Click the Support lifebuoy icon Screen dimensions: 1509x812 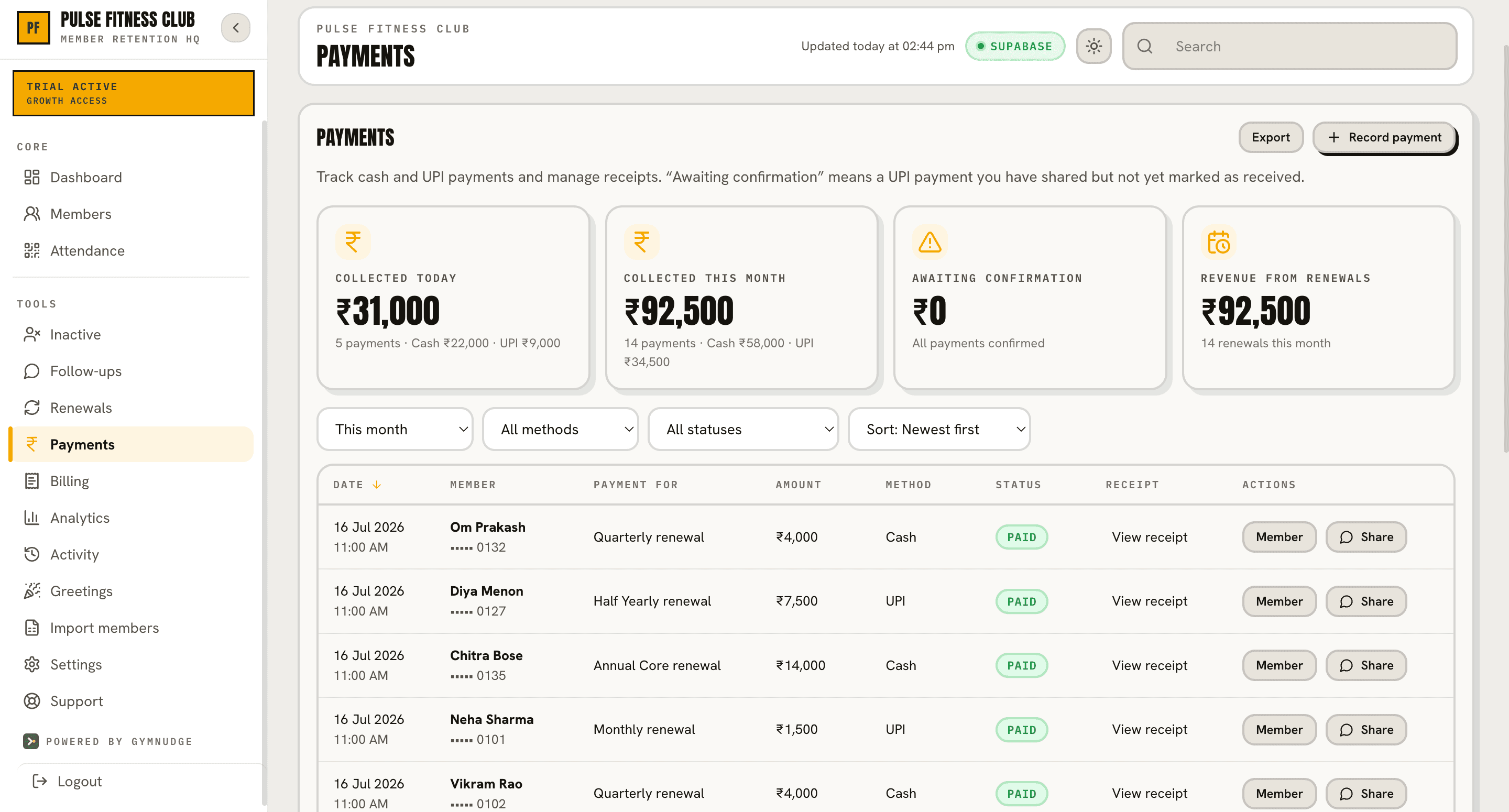click(31, 701)
